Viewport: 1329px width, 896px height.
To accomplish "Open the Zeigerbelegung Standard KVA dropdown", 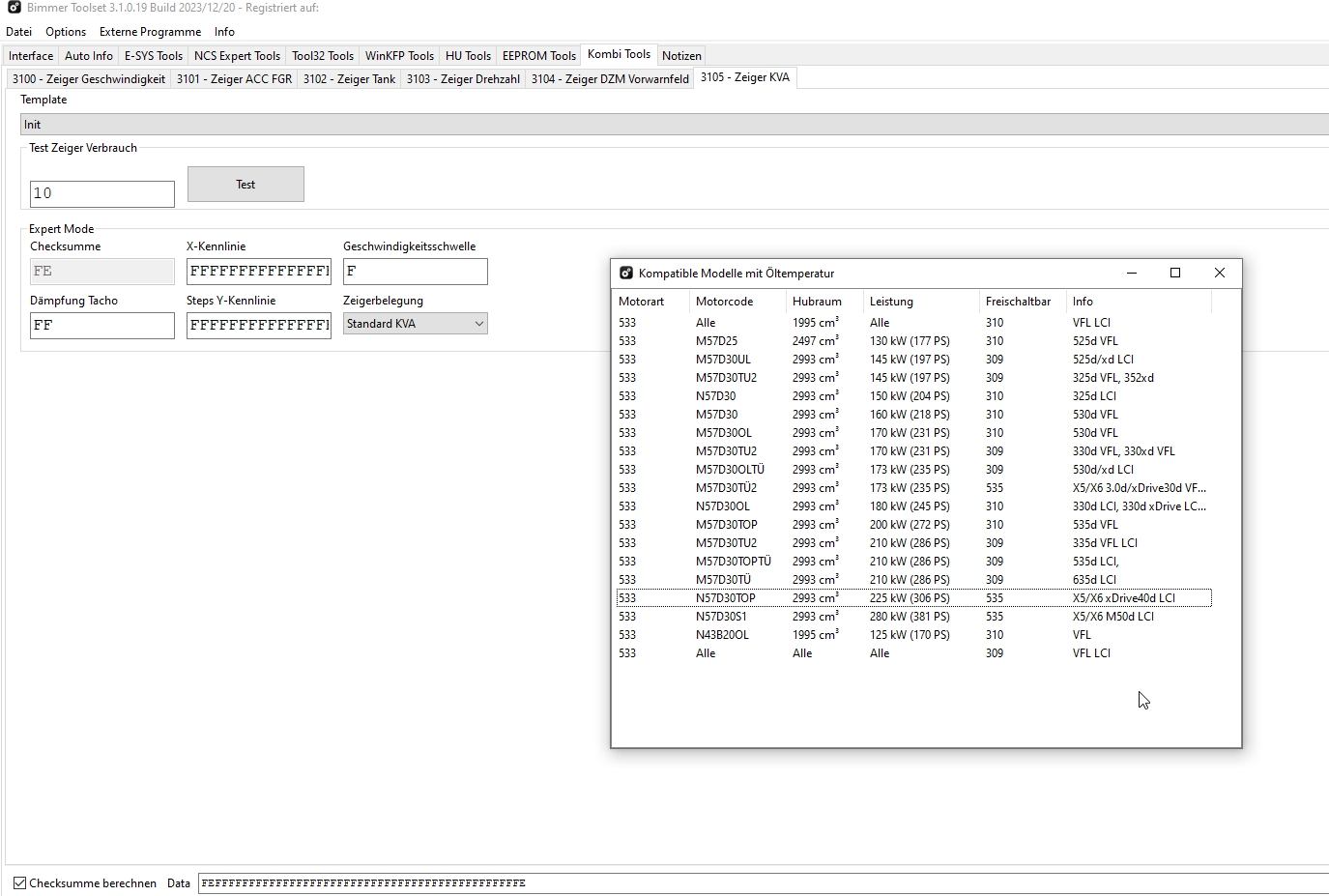I will pyautogui.click(x=416, y=324).
